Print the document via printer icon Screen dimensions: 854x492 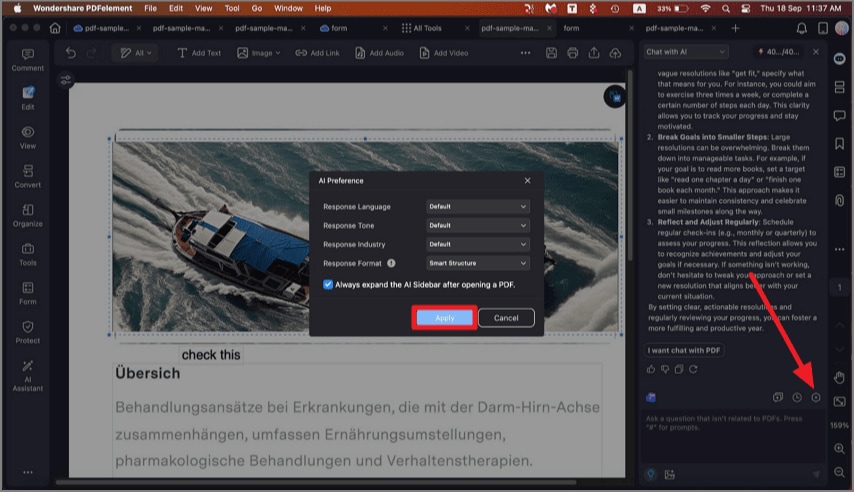pyautogui.click(x=572, y=53)
